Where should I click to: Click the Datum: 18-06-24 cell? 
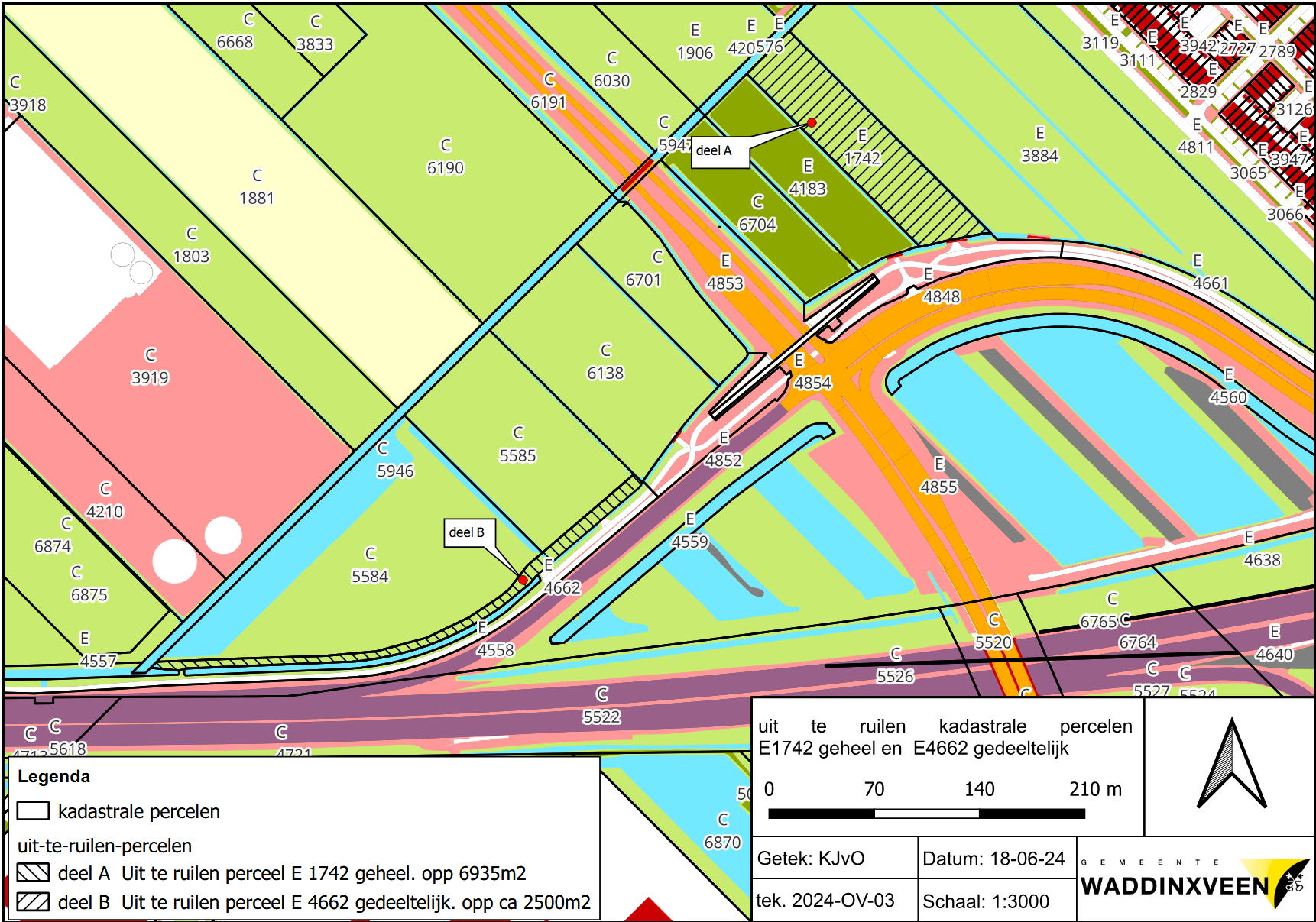[x=993, y=859]
